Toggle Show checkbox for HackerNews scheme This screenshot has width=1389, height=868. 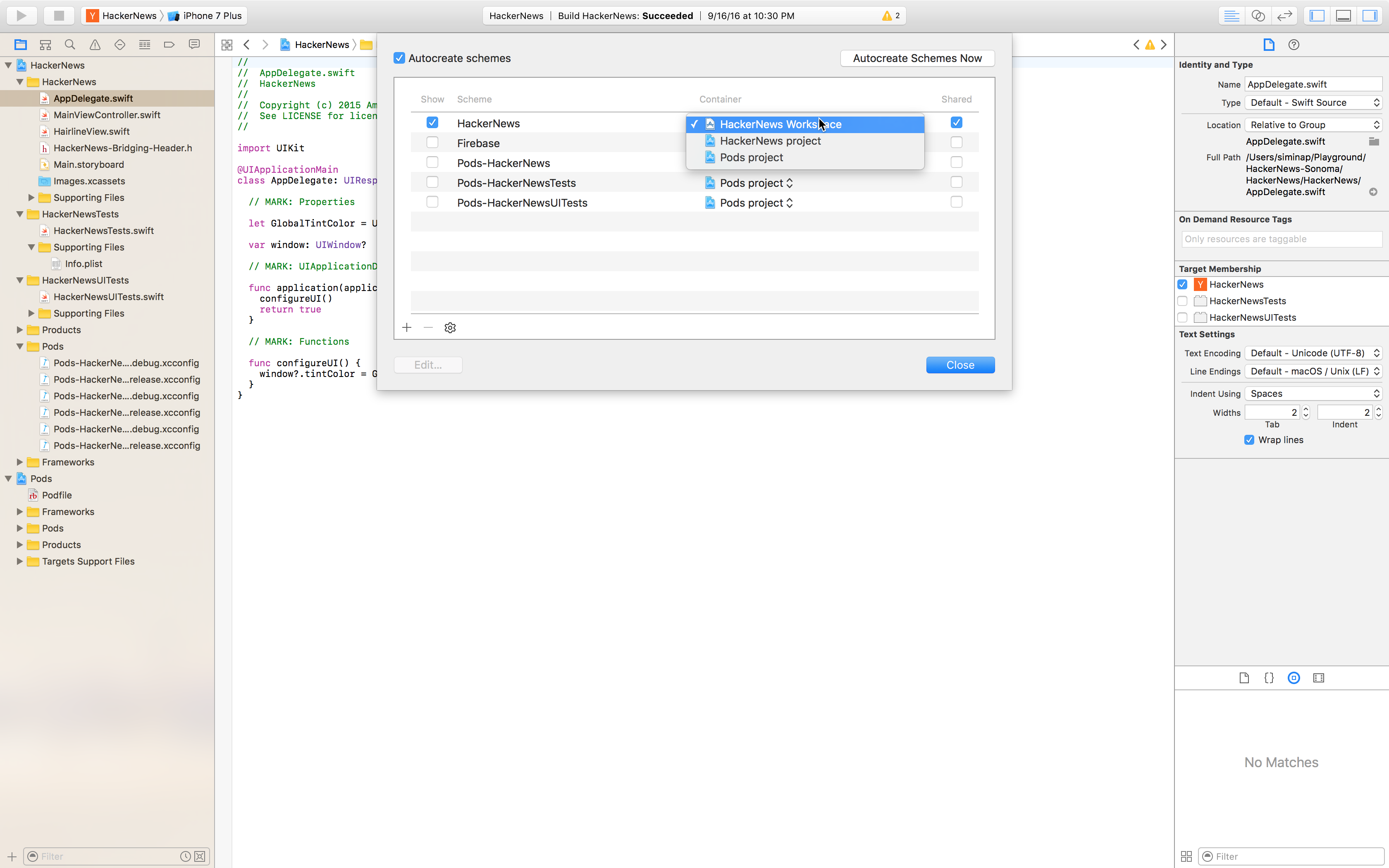432,122
